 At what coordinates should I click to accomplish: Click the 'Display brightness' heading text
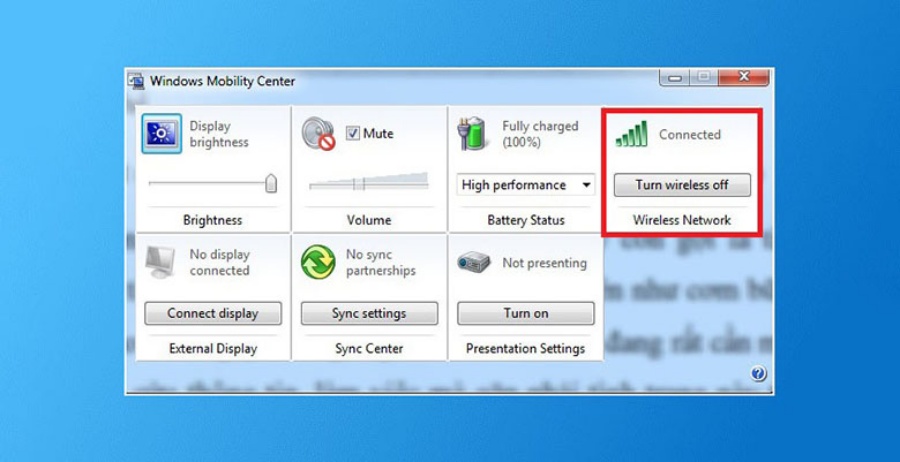[x=219, y=134]
